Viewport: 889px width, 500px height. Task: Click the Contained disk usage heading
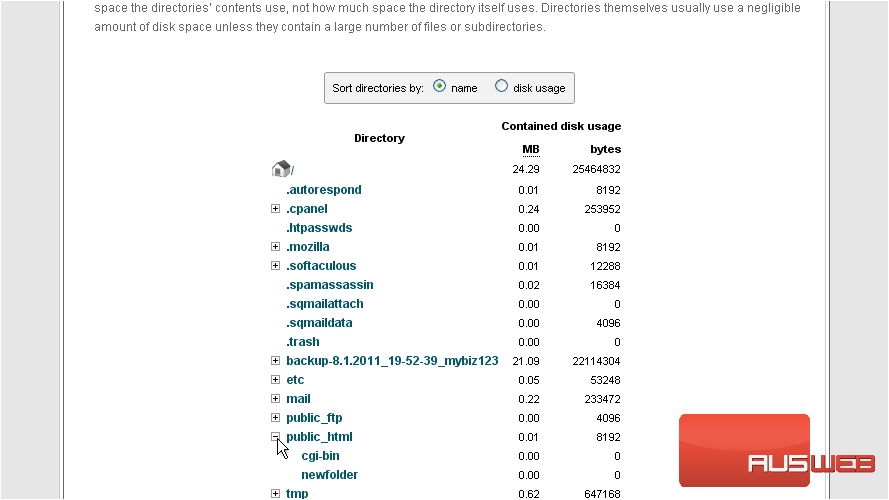coord(561,126)
